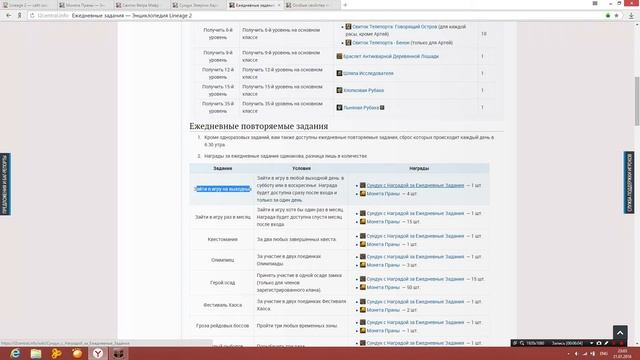Switch to 'Особые свойства' tab
The height and width of the screenshot is (360, 640).
(x=312, y=5)
